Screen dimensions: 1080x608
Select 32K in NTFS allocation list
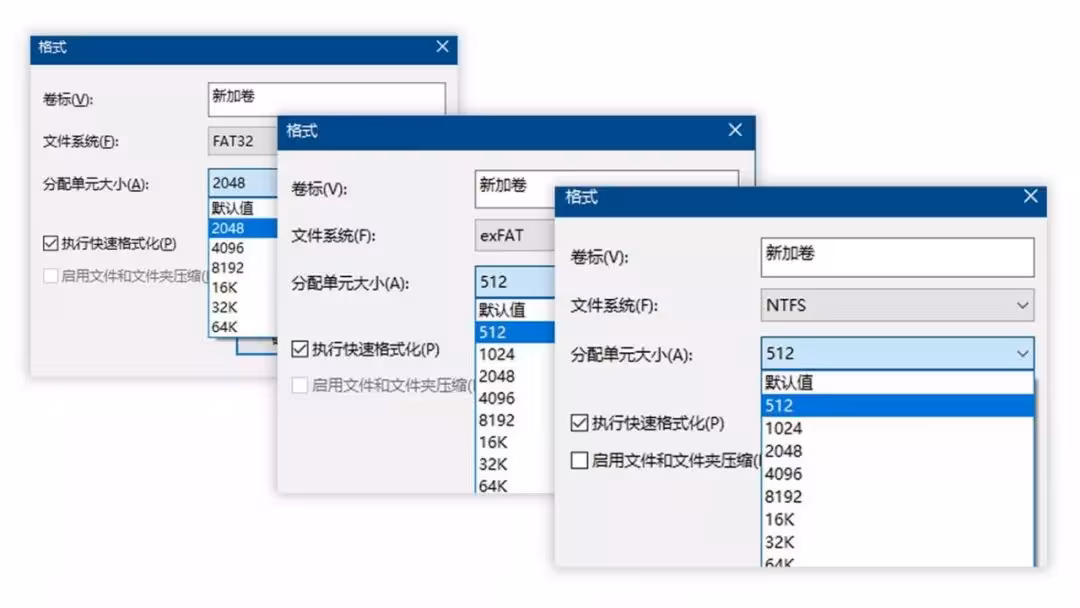897,542
